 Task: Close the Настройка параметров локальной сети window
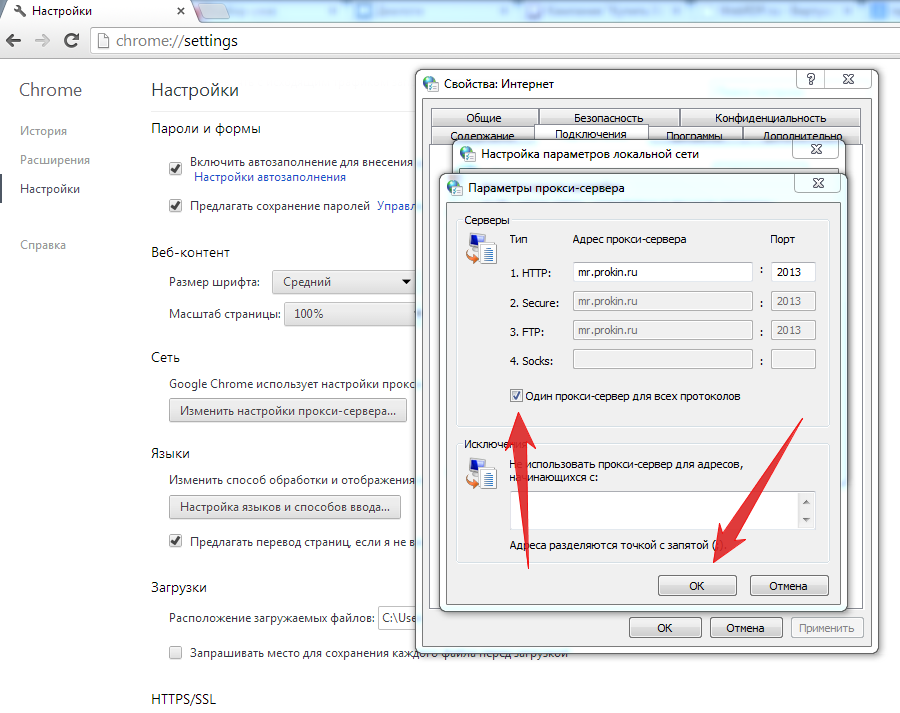(x=816, y=149)
